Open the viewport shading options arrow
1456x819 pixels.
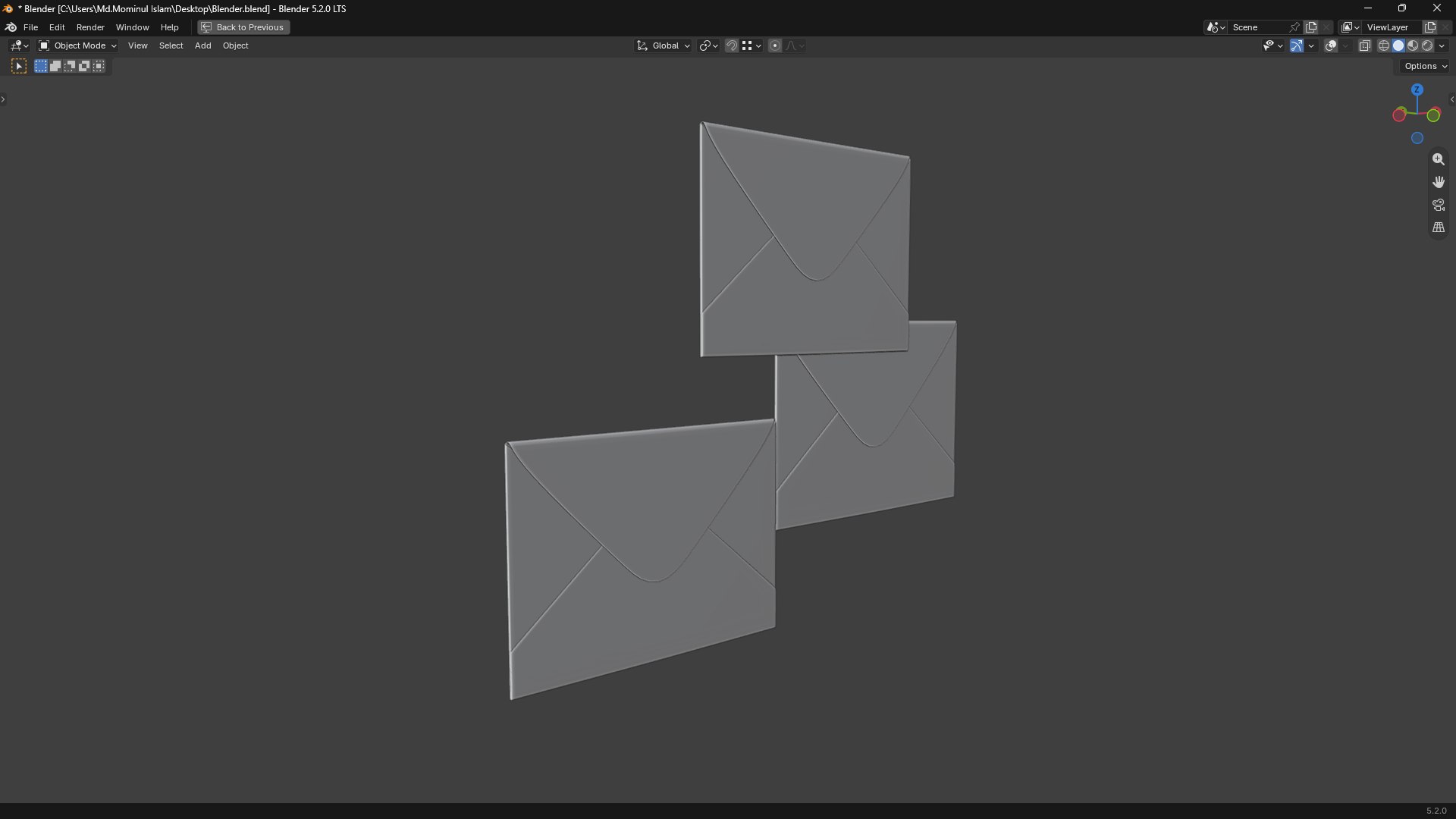click(x=1442, y=46)
